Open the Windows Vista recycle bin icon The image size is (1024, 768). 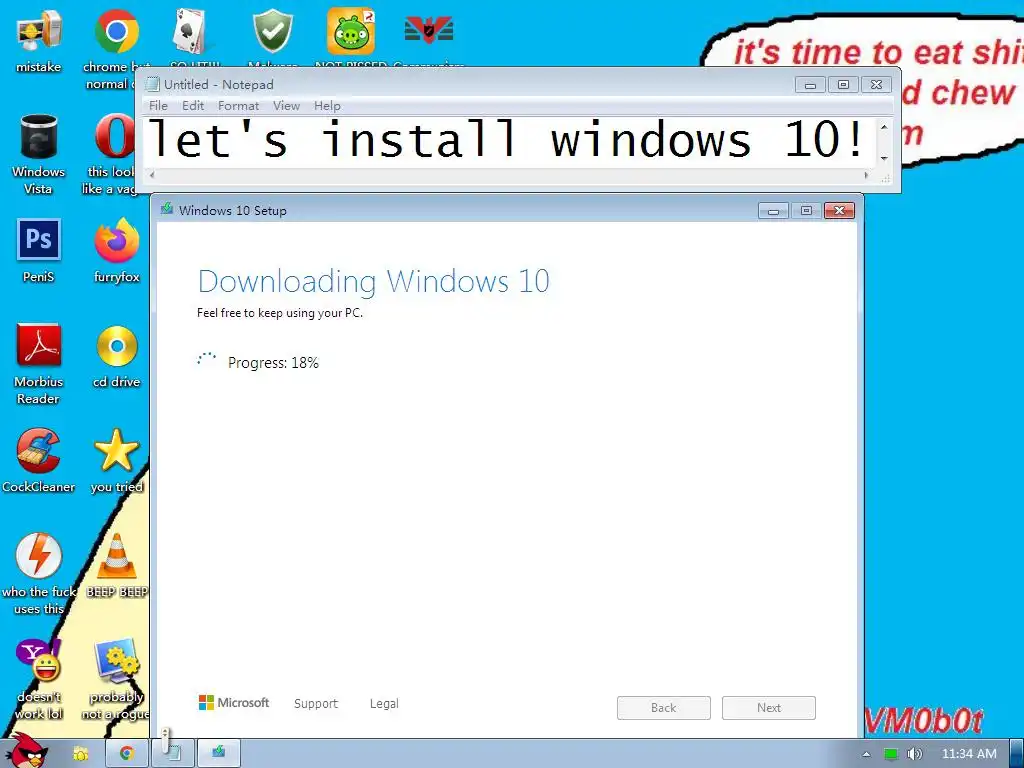point(39,136)
